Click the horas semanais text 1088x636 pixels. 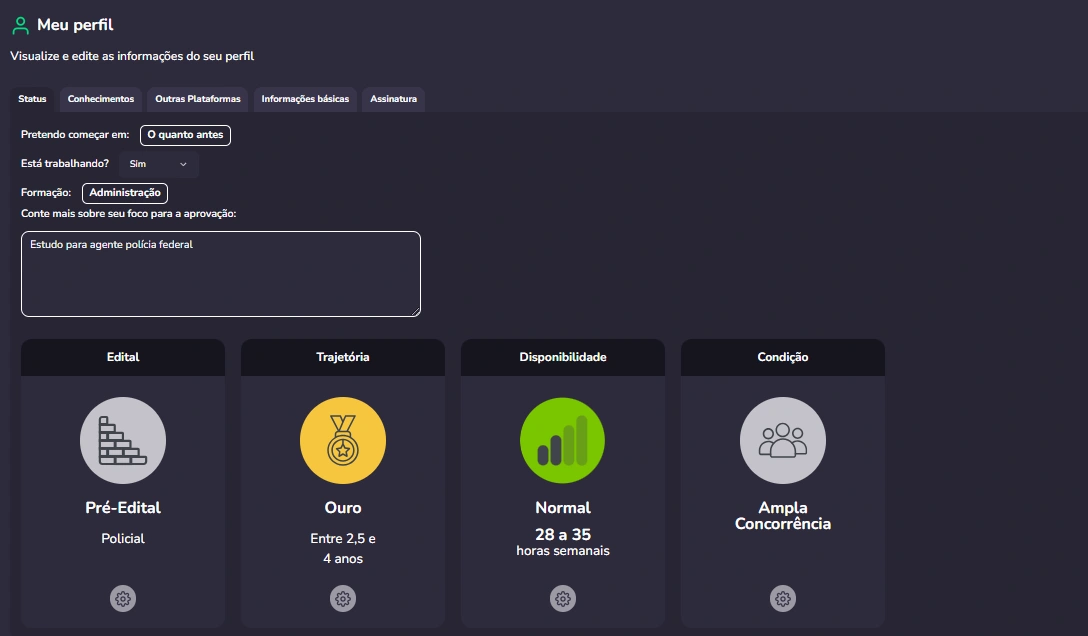tap(563, 551)
